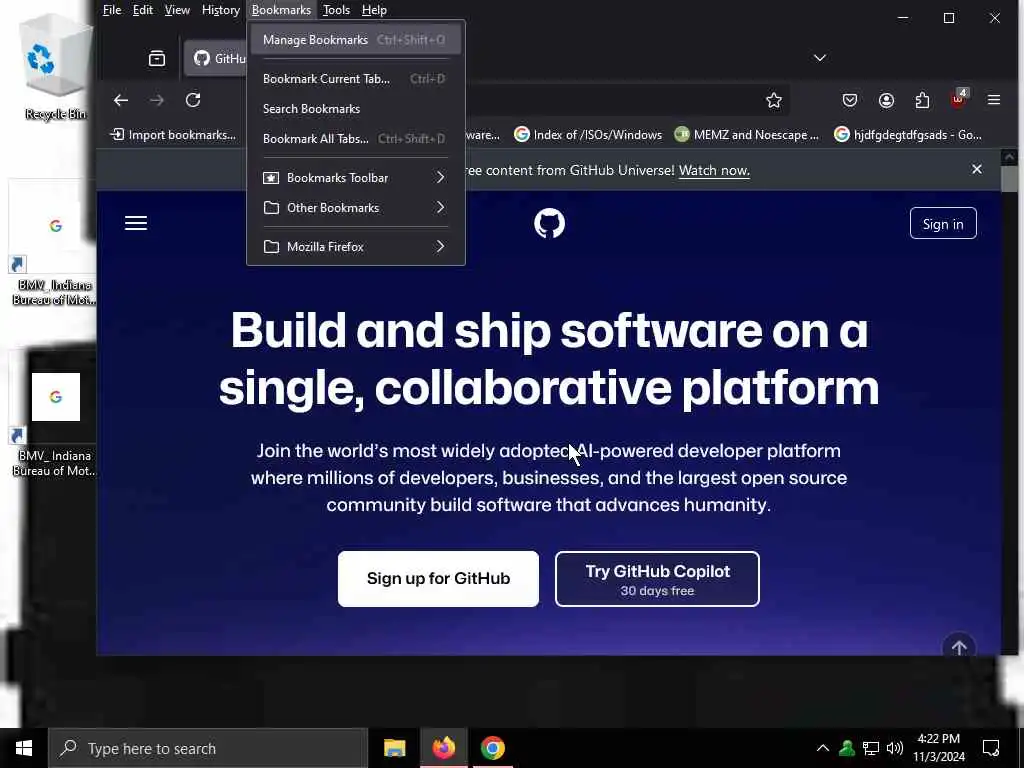Open the View menu
Image resolution: width=1024 pixels, height=768 pixels.
coord(177,10)
